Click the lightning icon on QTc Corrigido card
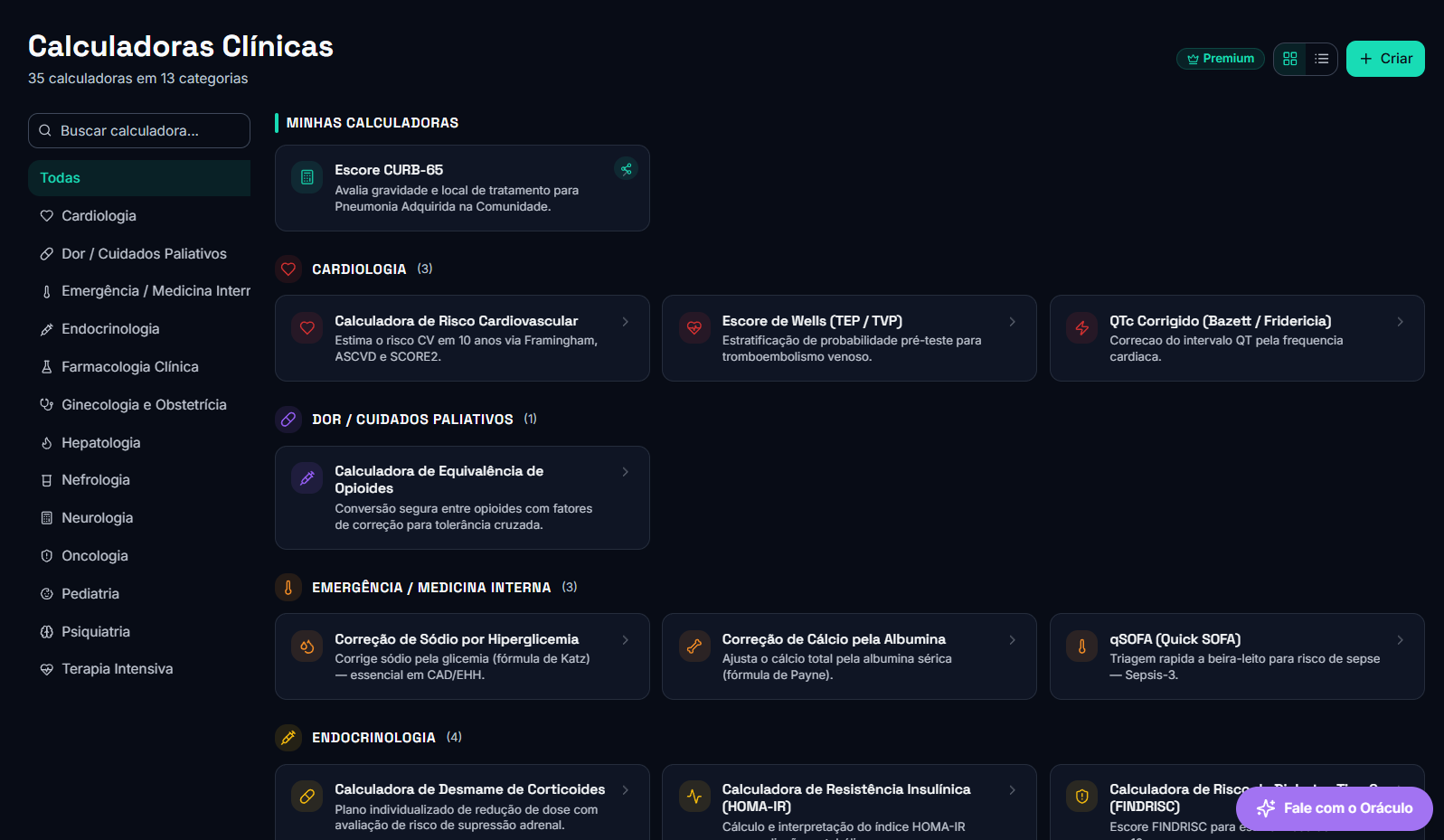Viewport: 1444px width, 840px height. 1081,328
